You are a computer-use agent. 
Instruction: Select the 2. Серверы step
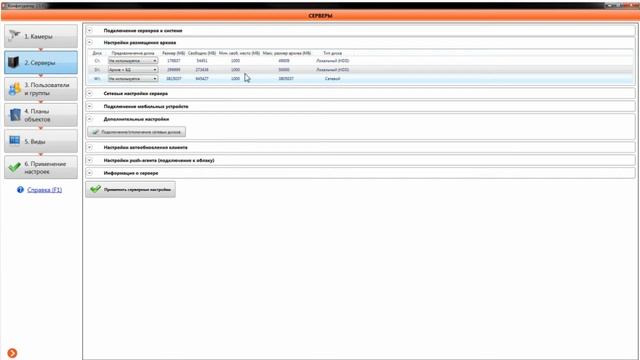pyautogui.click(x=41, y=62)
